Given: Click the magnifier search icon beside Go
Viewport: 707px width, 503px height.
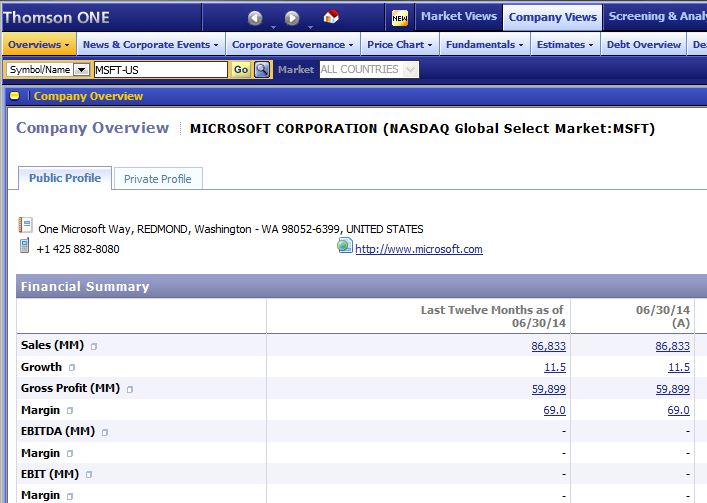Looking at the screenshot, I should [262, 70].
